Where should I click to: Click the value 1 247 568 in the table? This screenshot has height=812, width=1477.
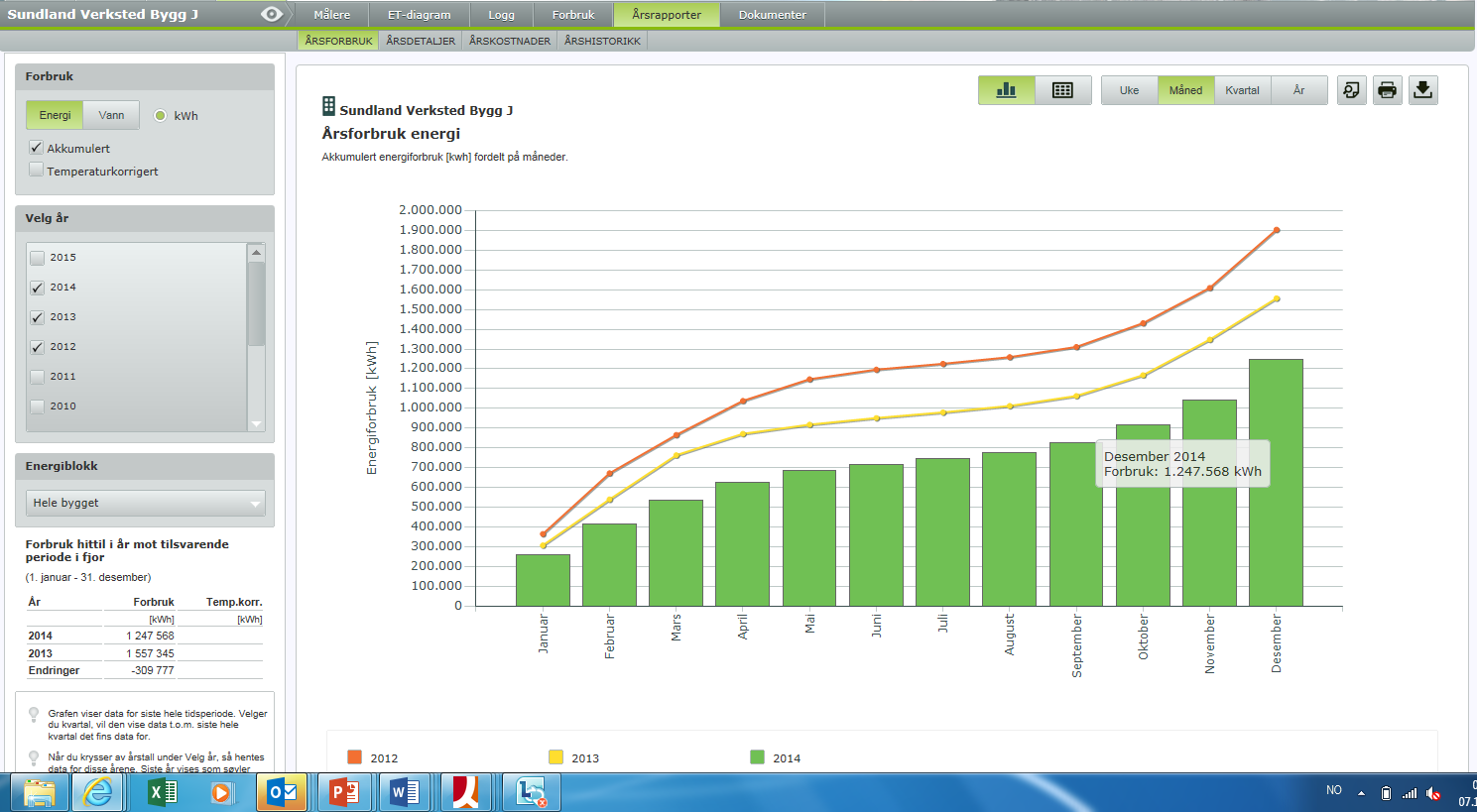[x=150, y=636]
